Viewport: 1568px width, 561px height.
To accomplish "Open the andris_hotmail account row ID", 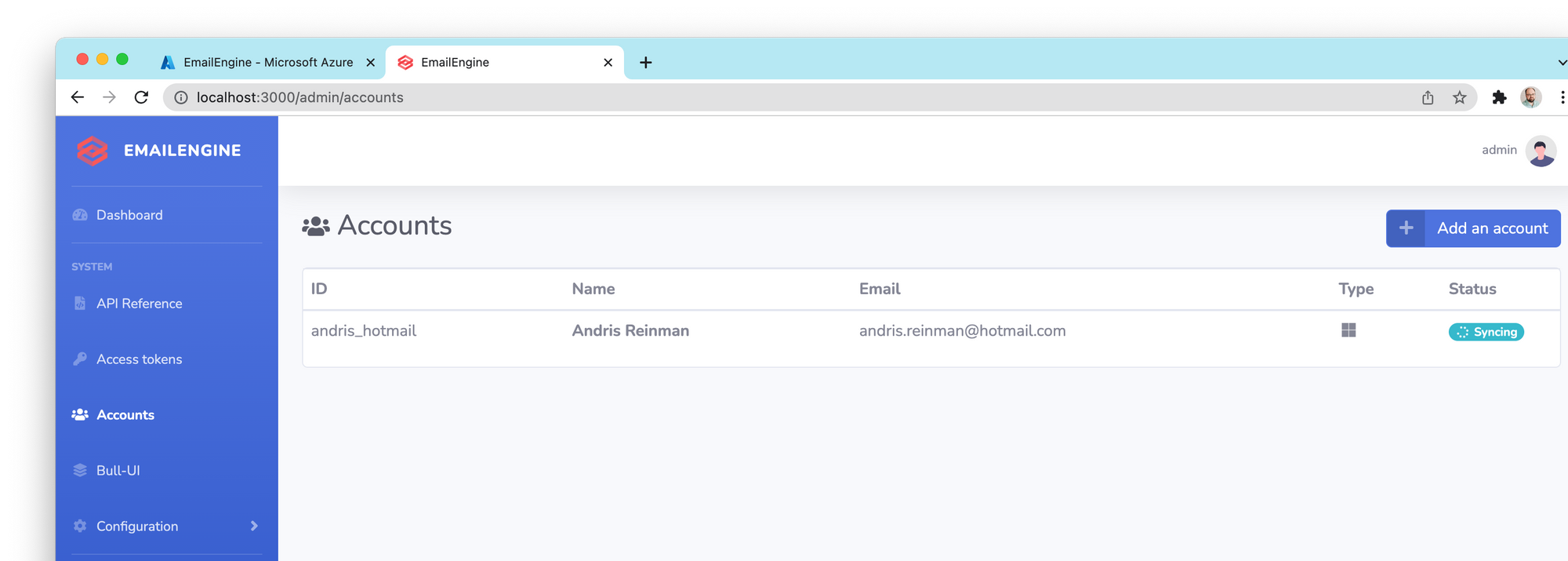I will click(364, 331).
